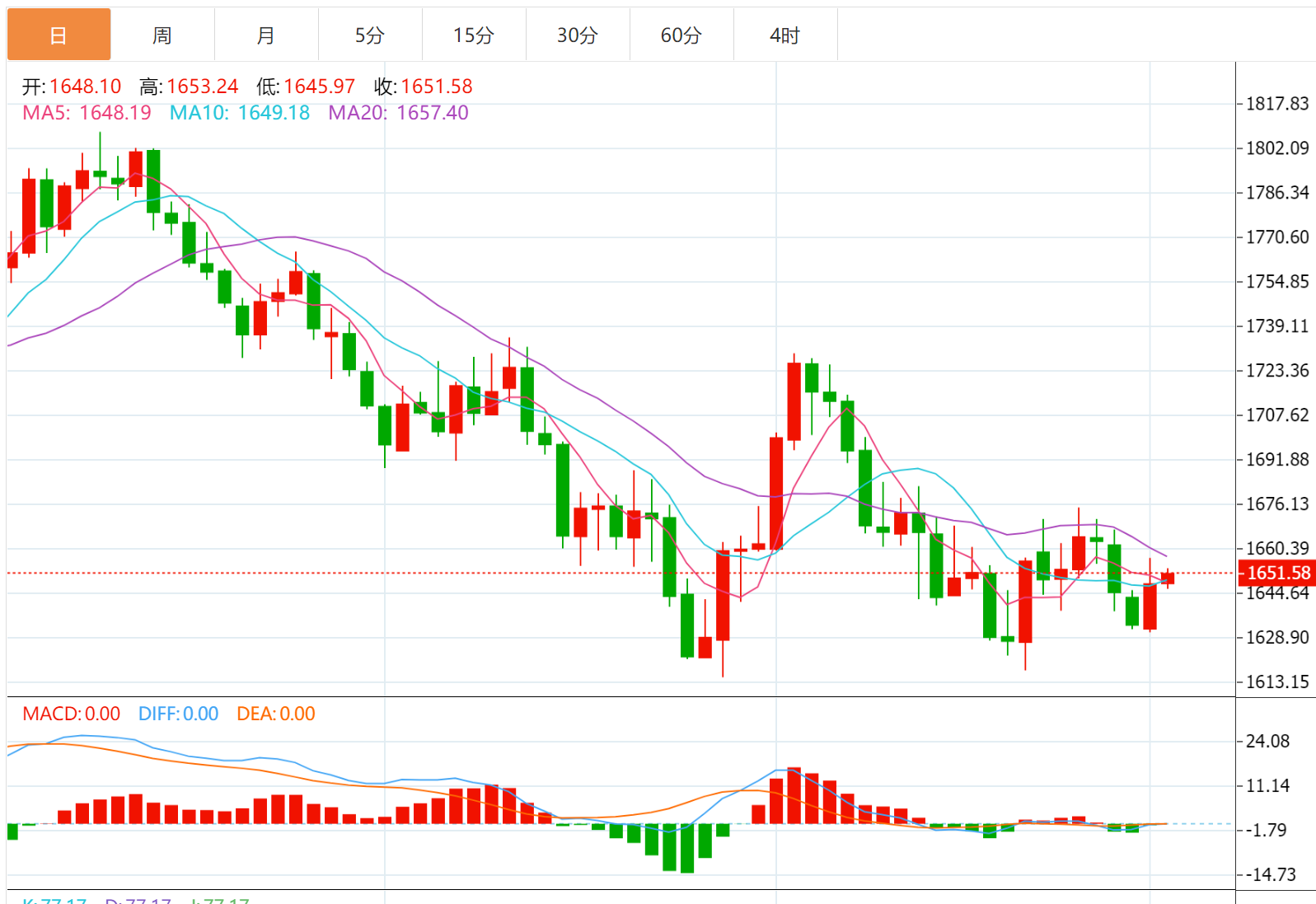
Task: Click the low price 1645.97
Action: coord(319,87)
